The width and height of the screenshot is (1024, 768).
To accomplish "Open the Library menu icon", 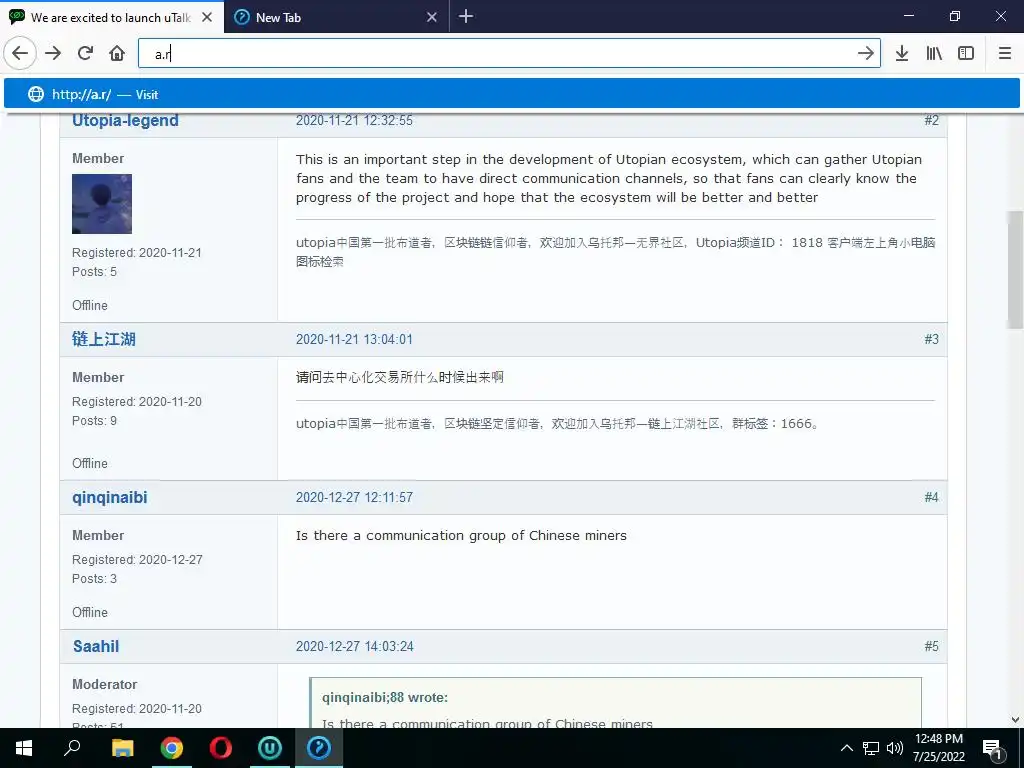I will point(934,53).
